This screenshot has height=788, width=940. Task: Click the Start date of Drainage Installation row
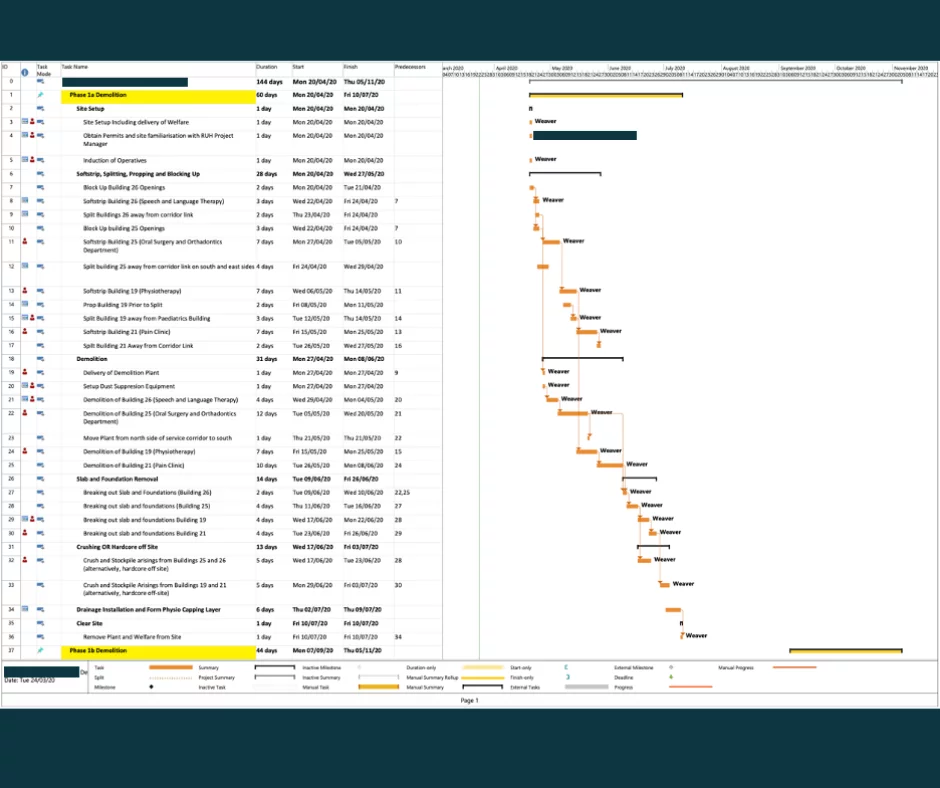(312, 609)
